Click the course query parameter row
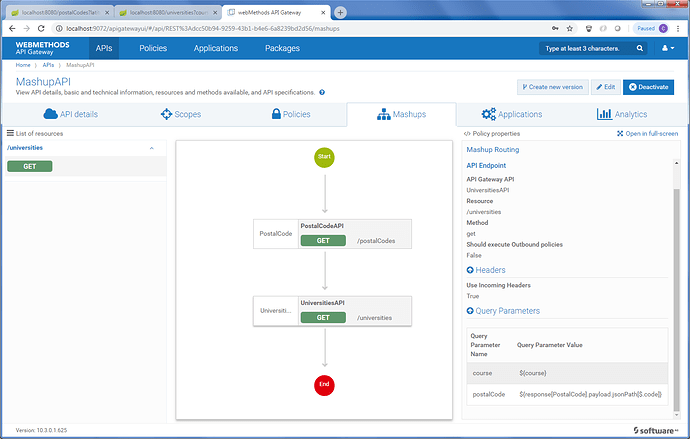This screenshot has height=439, width=690. click(567, 373)
